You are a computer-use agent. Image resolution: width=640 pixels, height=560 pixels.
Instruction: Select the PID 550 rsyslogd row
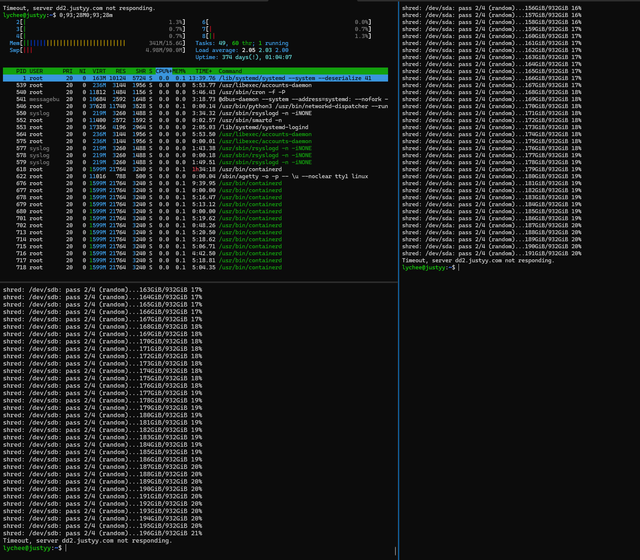tap(195, 113)
